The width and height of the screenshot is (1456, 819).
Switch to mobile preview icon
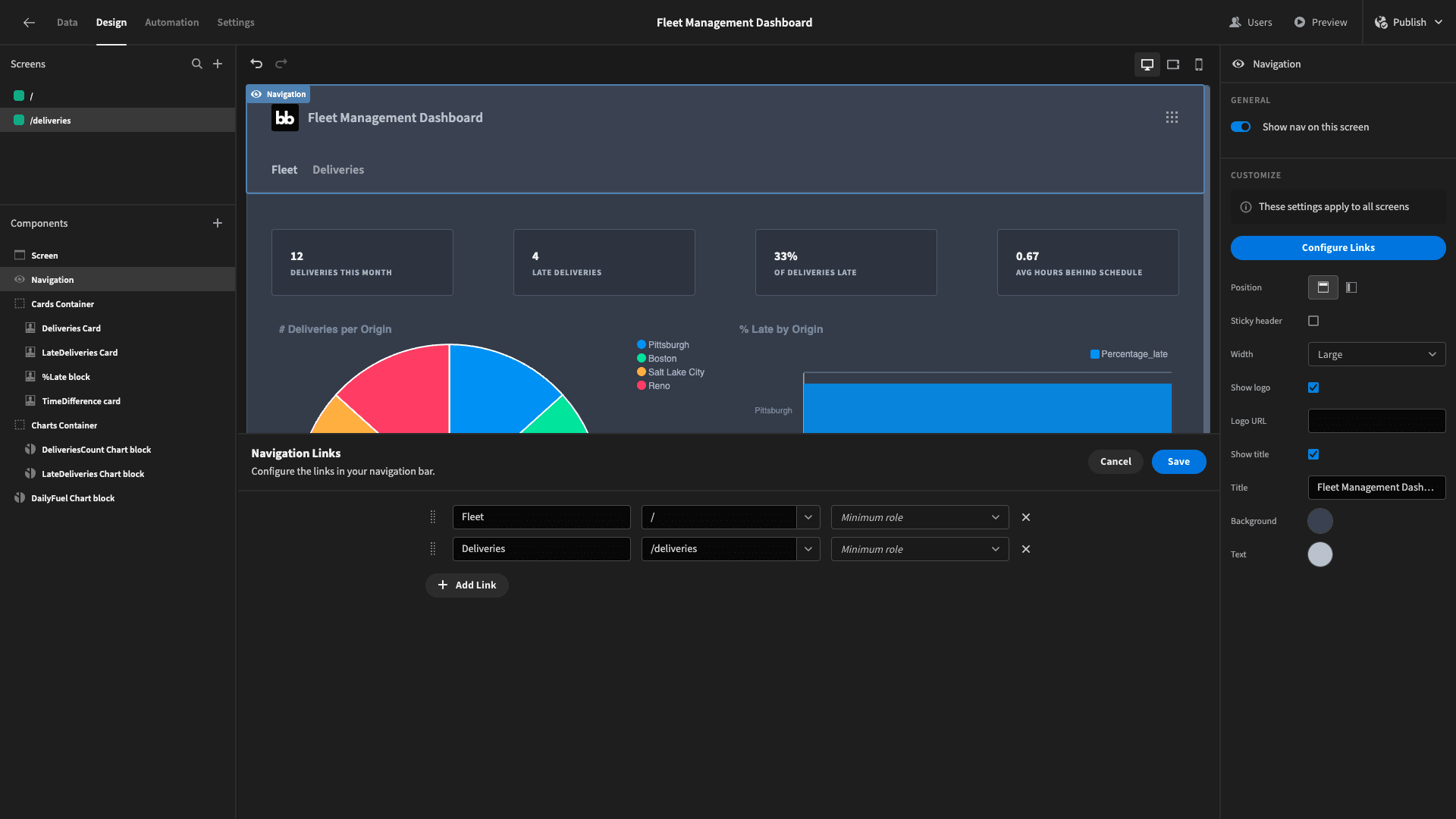(x=1199, y=64)
